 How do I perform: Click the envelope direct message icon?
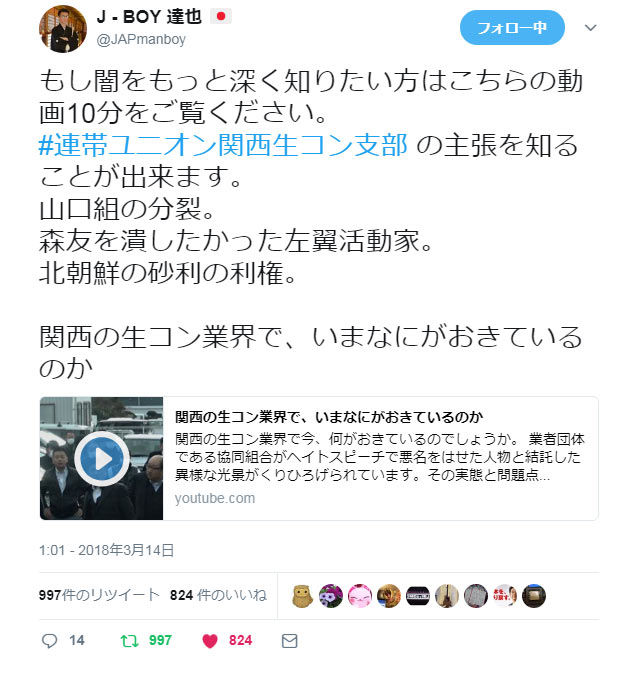pyautogui.click(x=289, y=641)
